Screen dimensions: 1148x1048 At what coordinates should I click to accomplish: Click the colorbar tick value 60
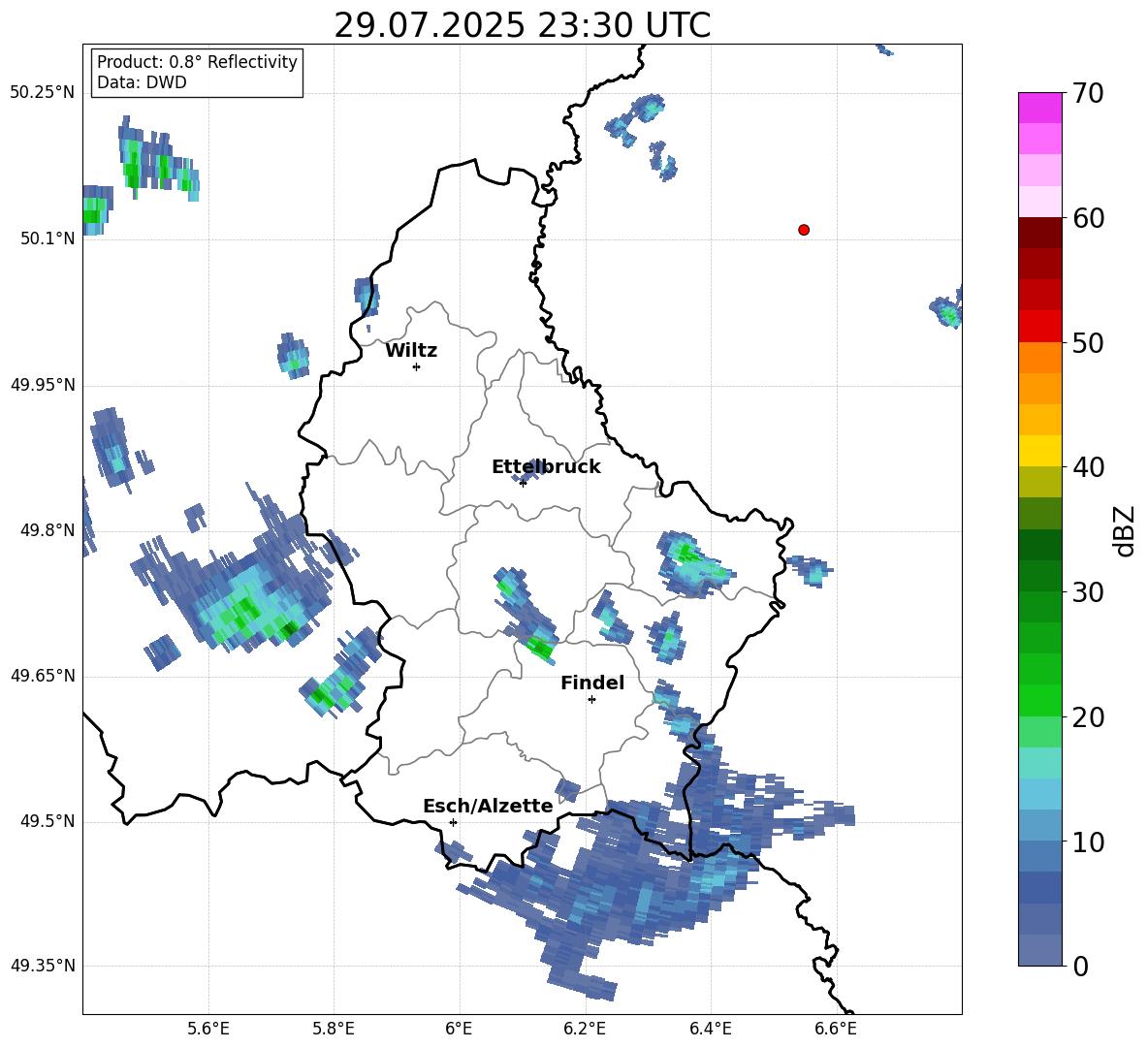[1088, 218]
